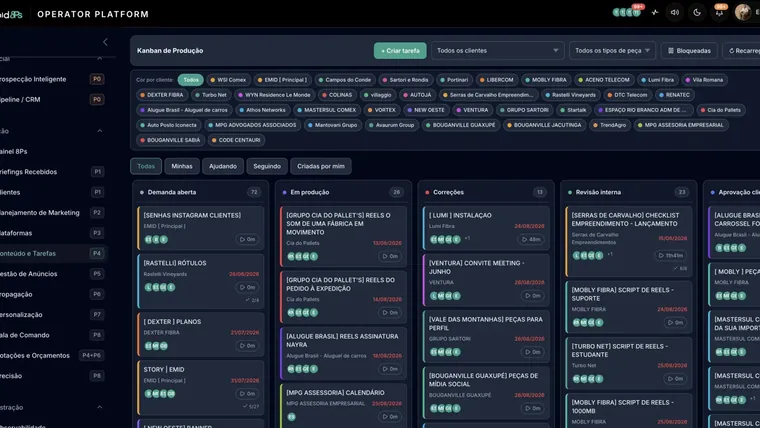Collapse sidebar section above Painel 8Ps
Screen dimensions: 760x428
coord(99,130)
